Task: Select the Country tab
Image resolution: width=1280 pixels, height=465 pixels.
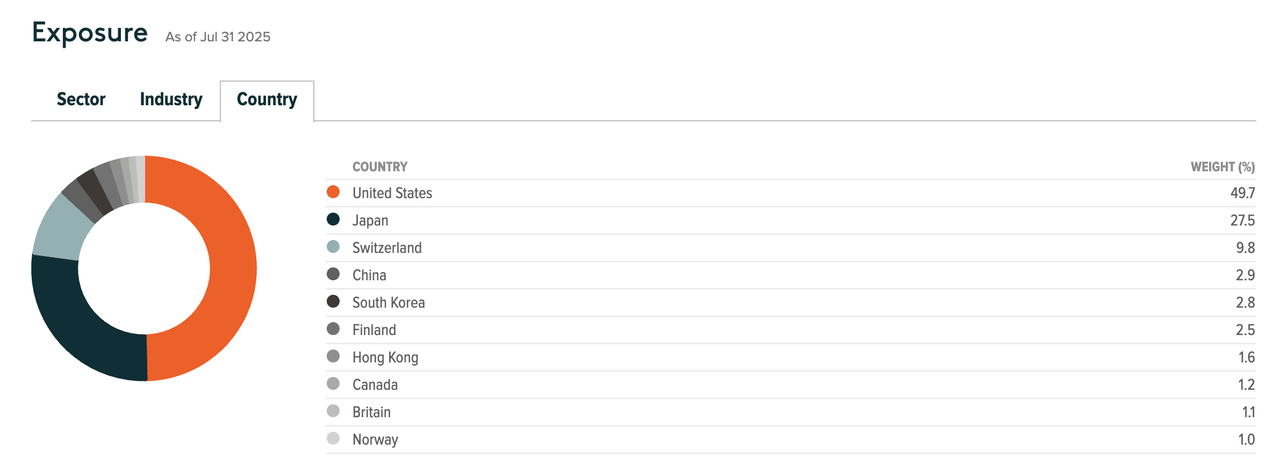Action: coord(267,100)
